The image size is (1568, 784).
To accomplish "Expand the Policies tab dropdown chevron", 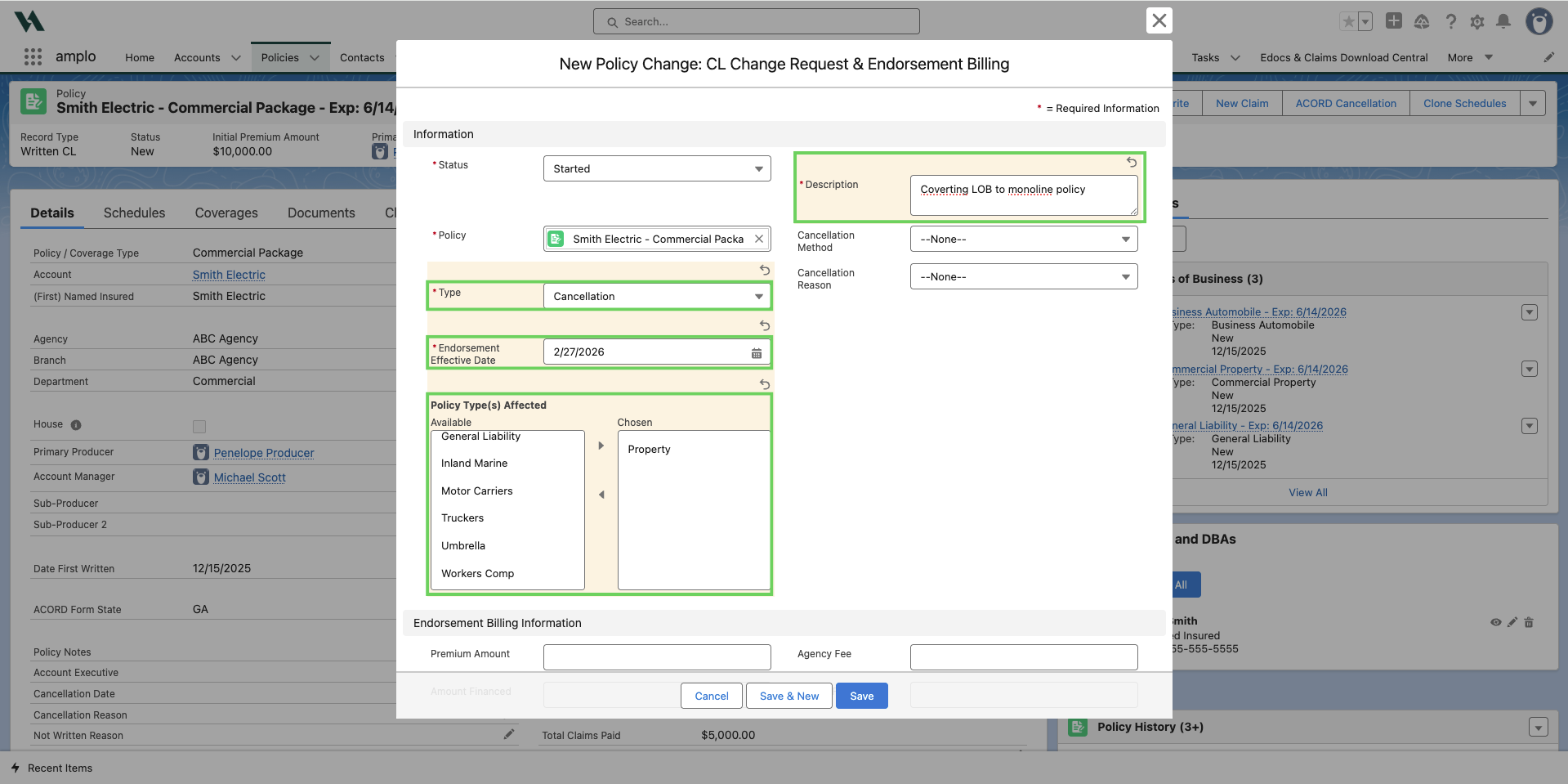I will (x=315, y=58).
